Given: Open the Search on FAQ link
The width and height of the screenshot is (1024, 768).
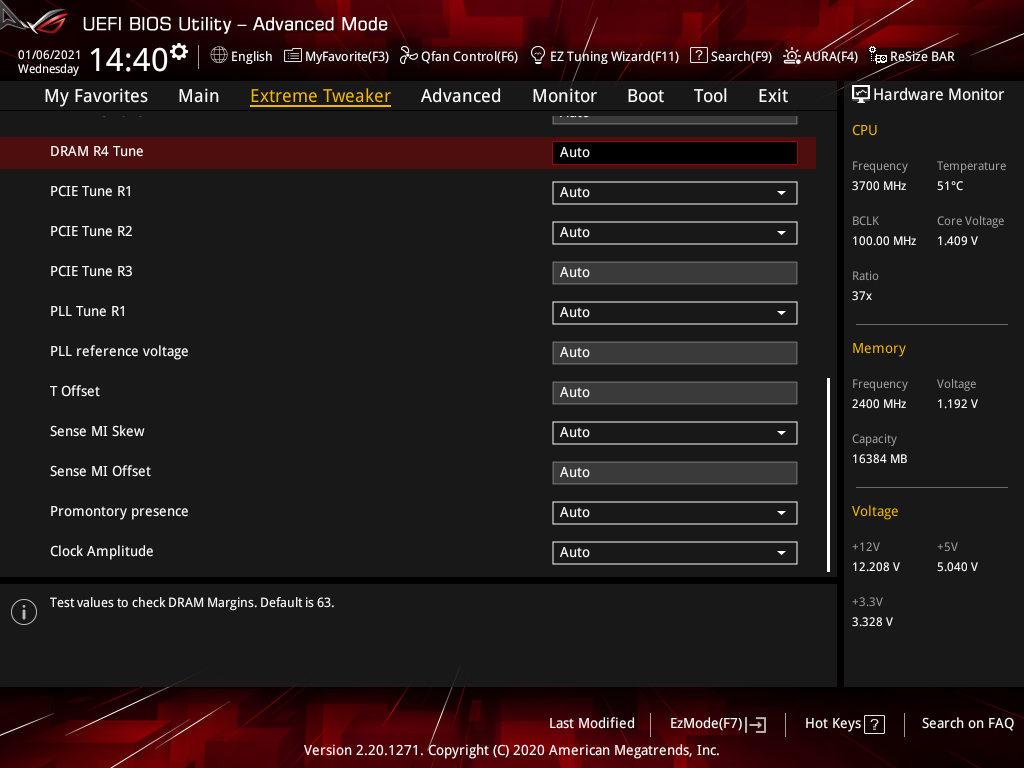Looking at the screenshot, I should pos(967,724).
